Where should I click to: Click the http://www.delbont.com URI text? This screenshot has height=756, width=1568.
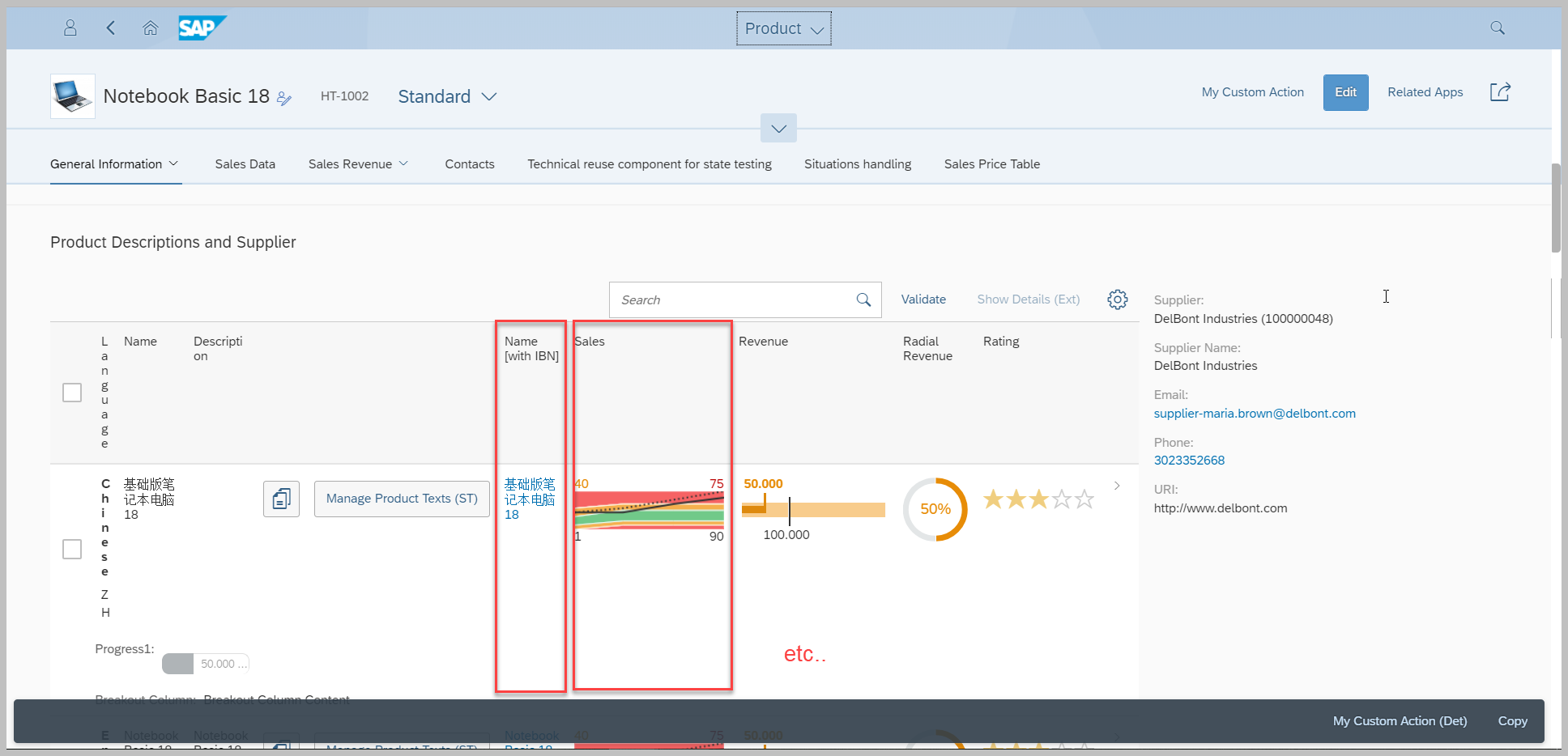(1221, 508)
